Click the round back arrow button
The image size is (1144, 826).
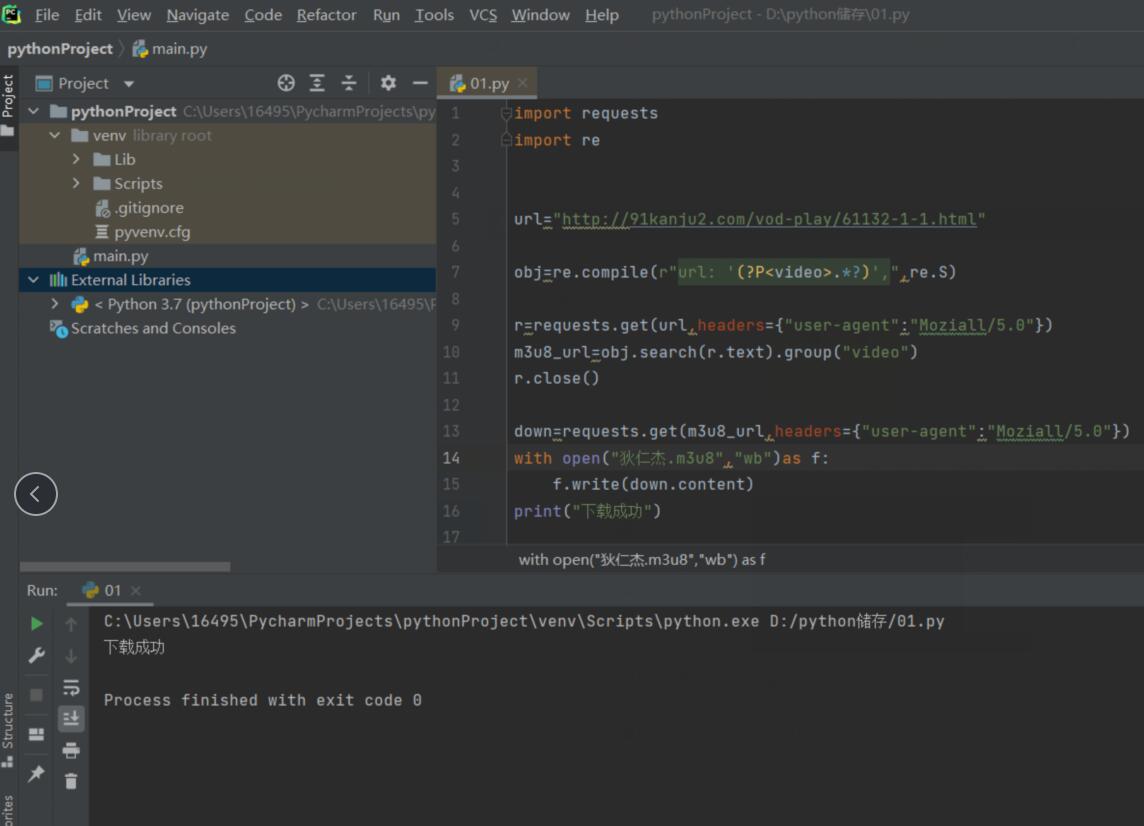tap(36, 493)
